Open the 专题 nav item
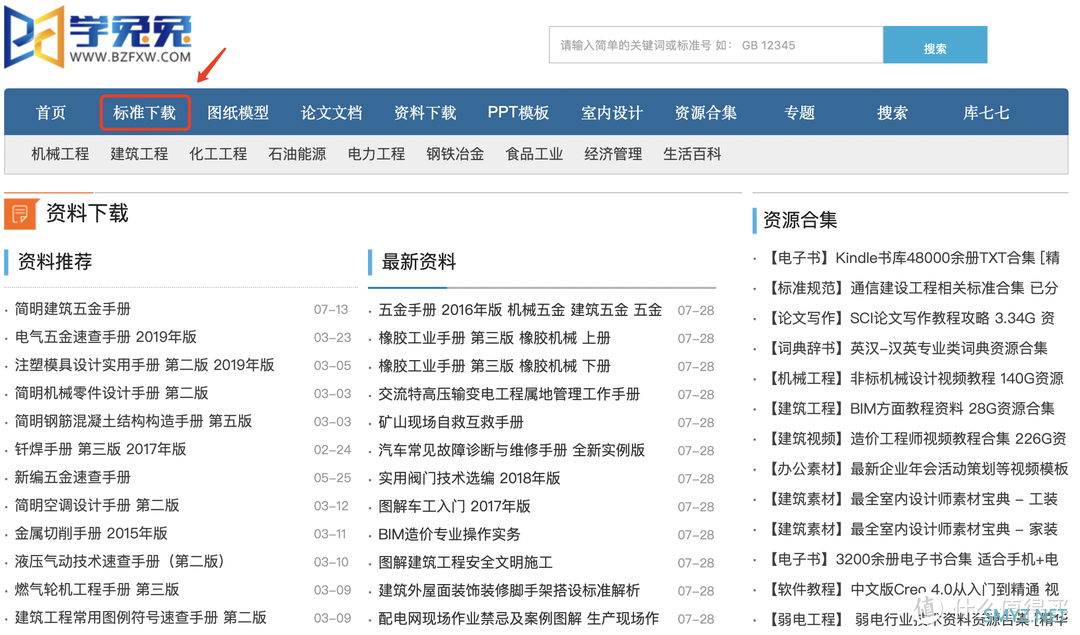1080x635 pixels. (799, 113)
